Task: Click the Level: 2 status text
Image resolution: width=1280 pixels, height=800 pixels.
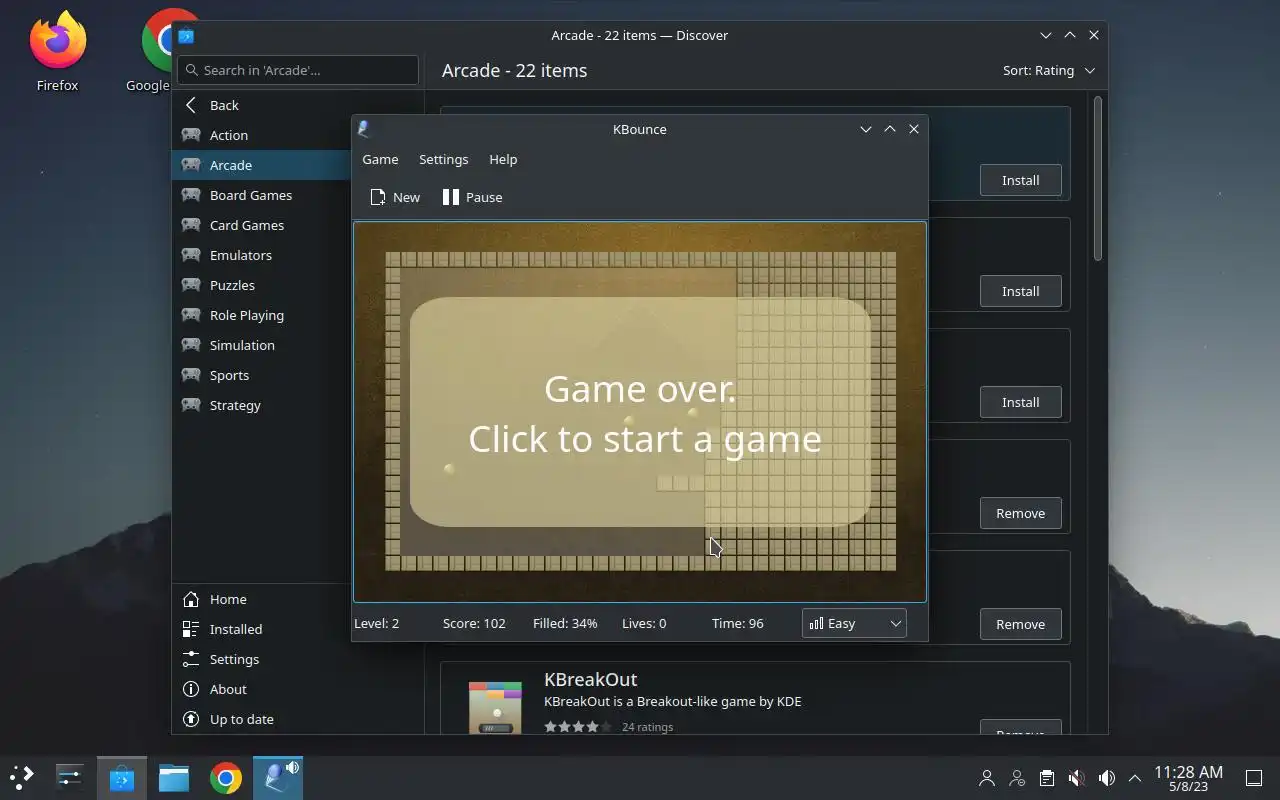Action: pos(376,623)
